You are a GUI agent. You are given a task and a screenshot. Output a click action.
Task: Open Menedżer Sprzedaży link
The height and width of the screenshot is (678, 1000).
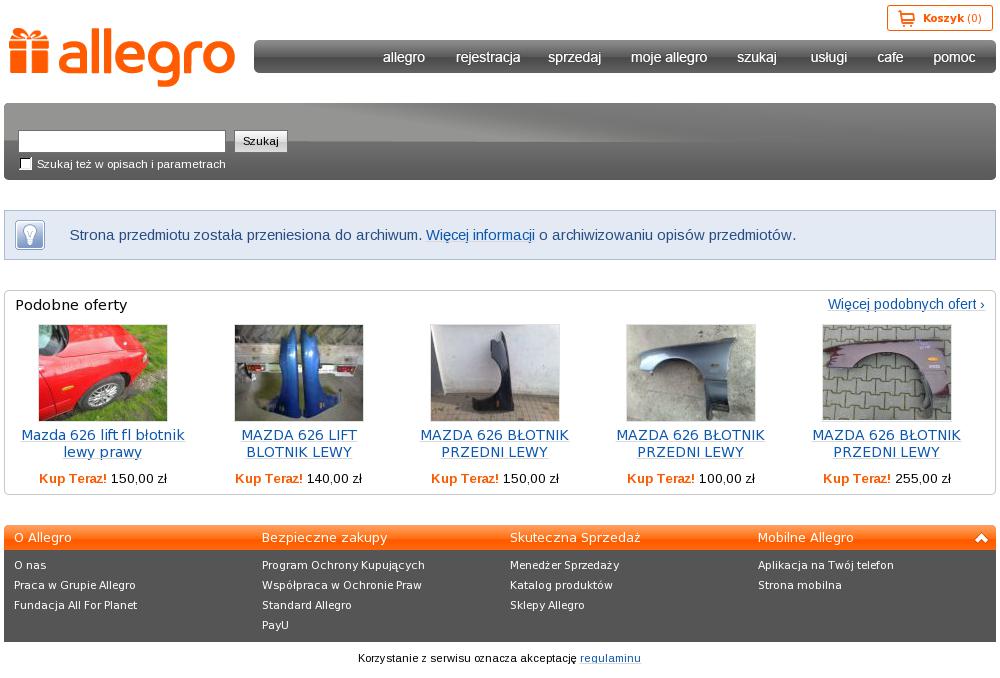564,565
